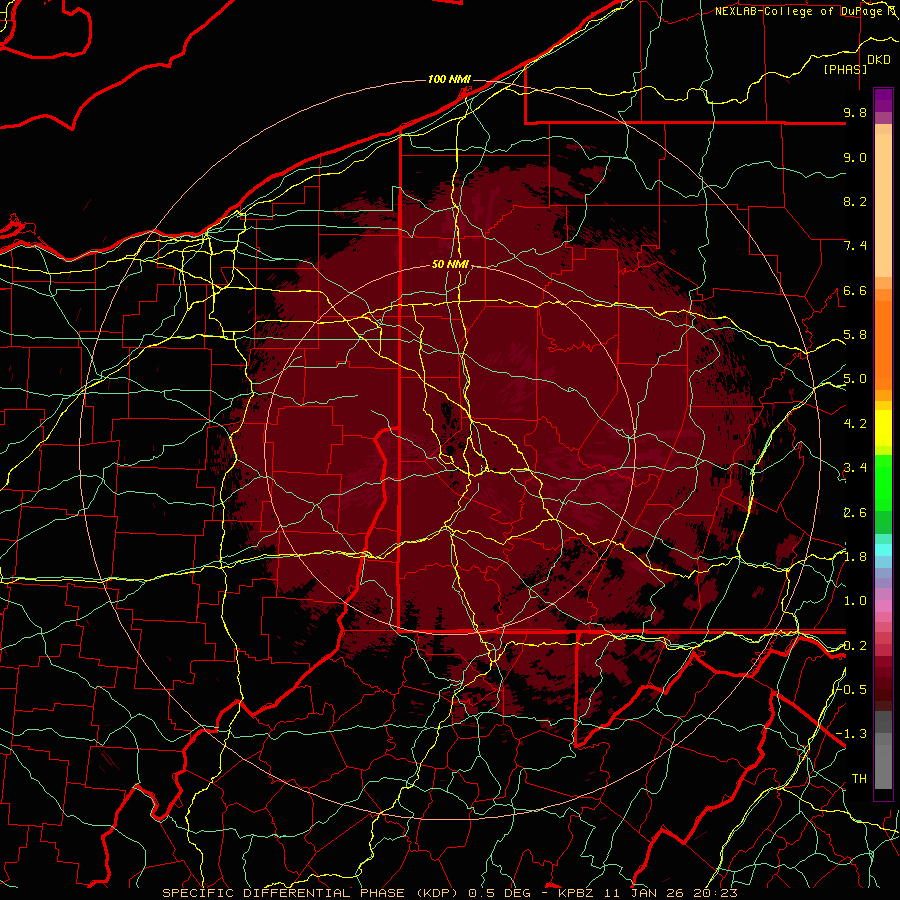Pick the peach segment near 8.2
The image size is (900, 900).
click(x=883, y=205)
